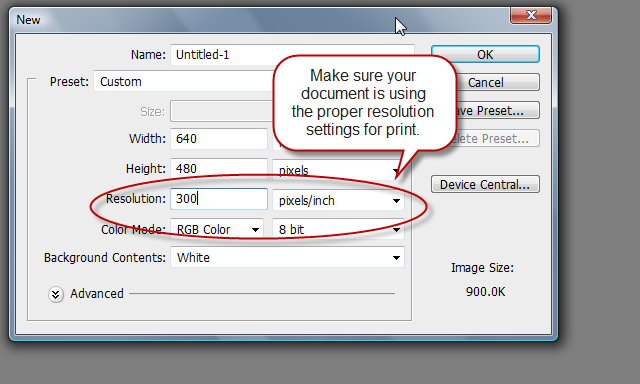Open Background Contents White dropdown

tap(287, 257)
